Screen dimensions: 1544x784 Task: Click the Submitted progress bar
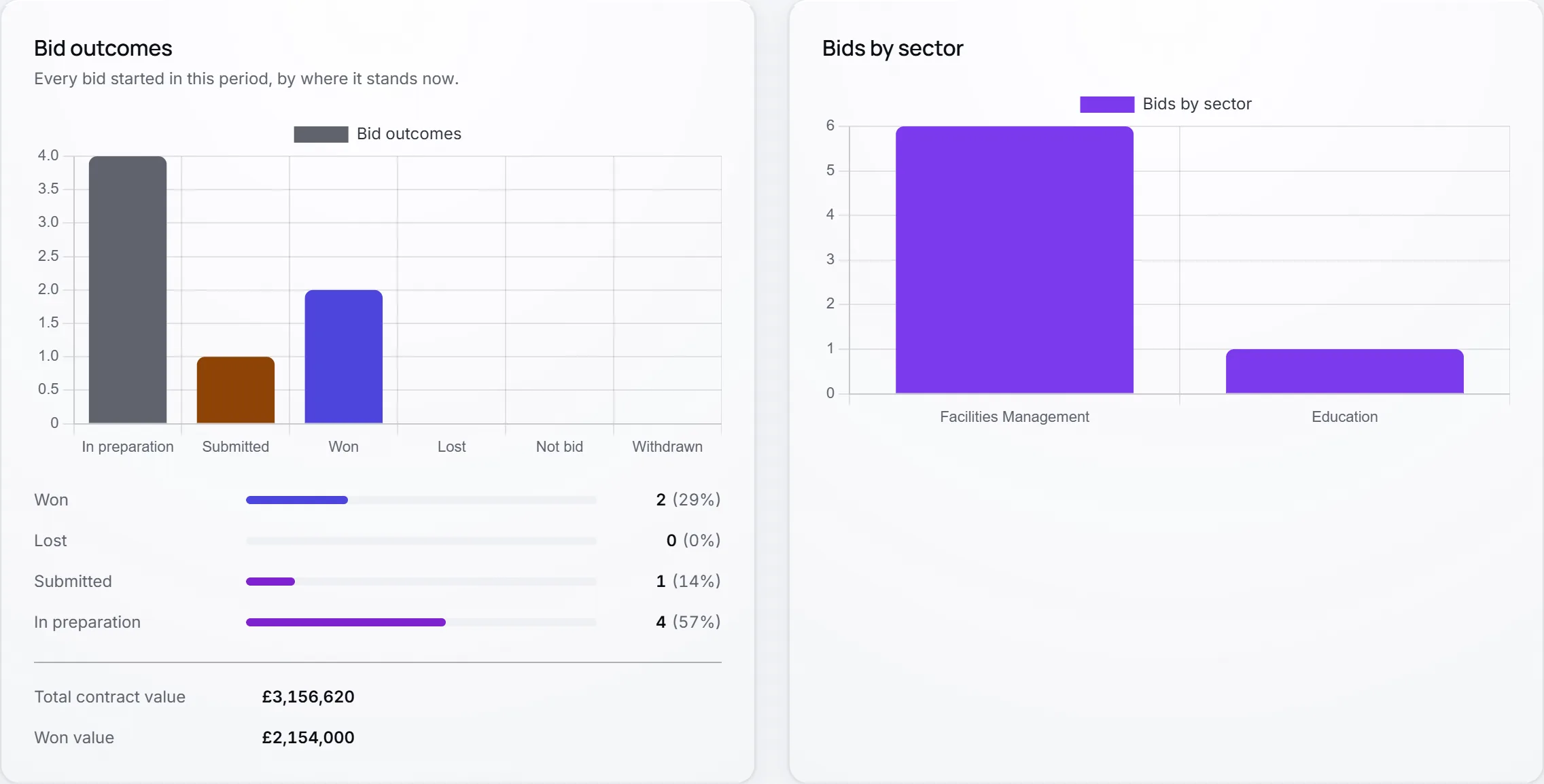(x=421, y=582)
